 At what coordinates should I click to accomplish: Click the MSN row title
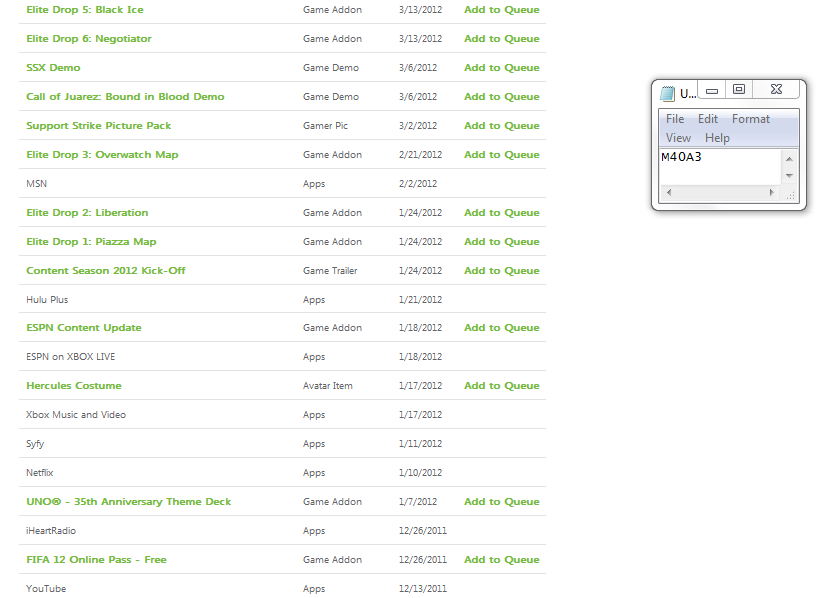36,184
